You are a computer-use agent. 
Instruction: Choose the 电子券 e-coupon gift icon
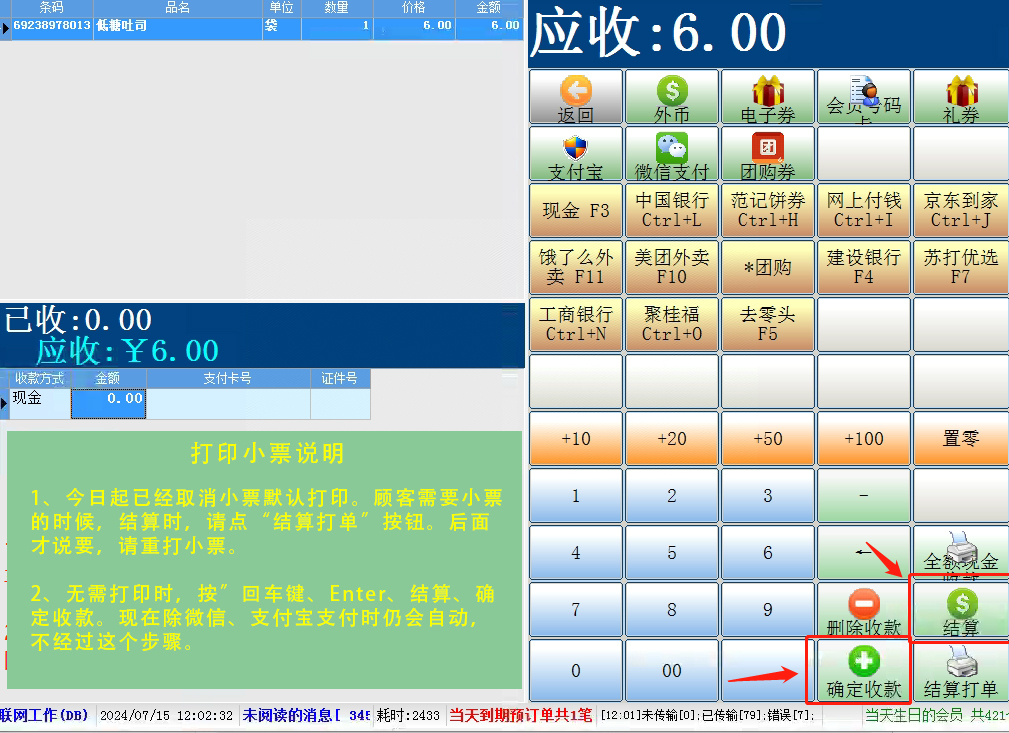pos(768,97)
